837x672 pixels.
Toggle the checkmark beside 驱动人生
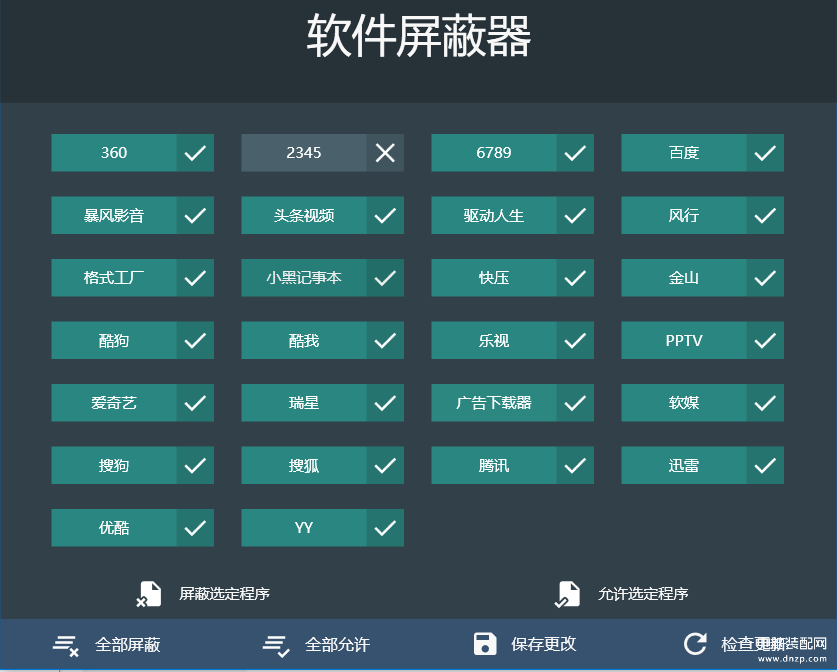click(x=575, y=216)
